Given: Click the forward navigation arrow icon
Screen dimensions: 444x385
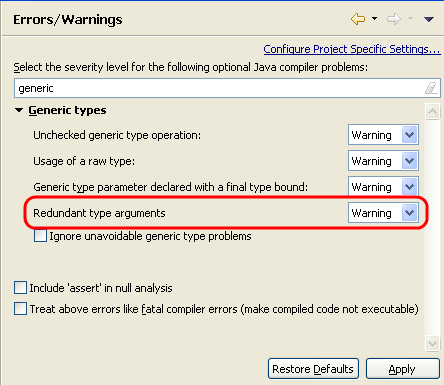Looking at the screenshot, I should click(394, 19).
